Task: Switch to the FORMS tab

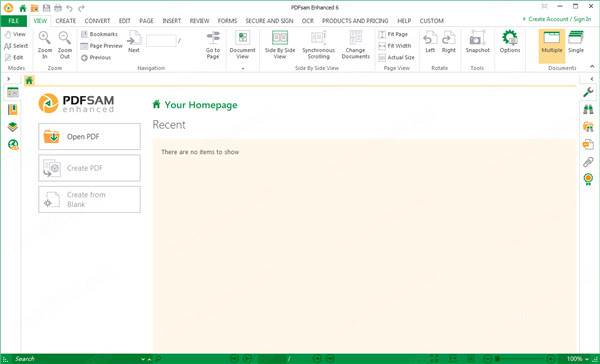Action: (227, 21)
